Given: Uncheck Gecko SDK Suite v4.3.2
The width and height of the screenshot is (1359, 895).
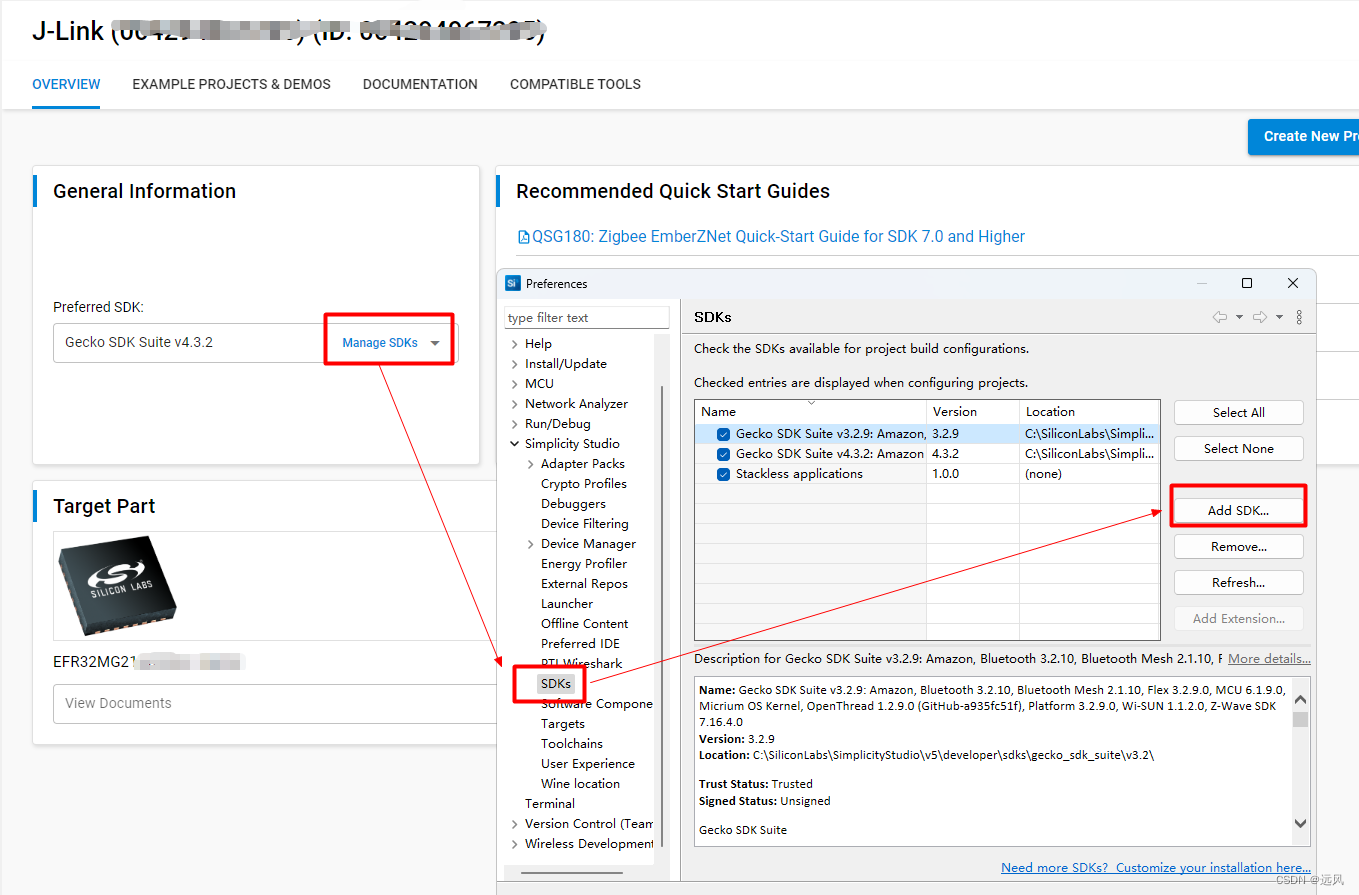Looking at the screenshot, I should tap(723, 453).
